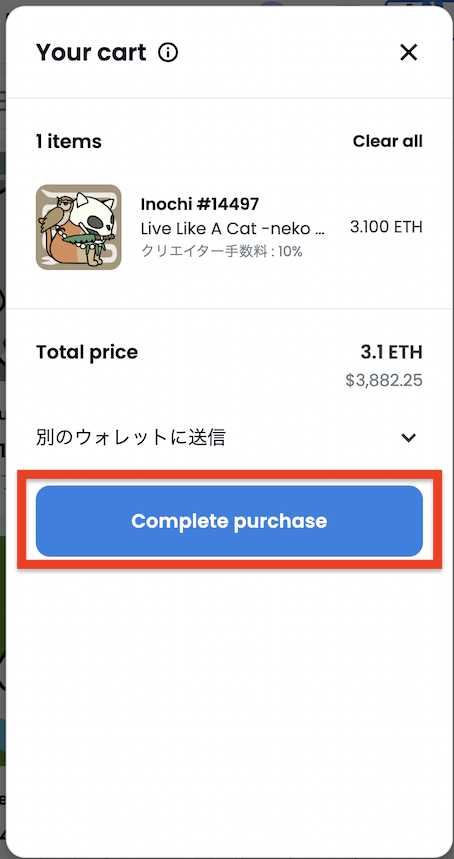Image resolution: width=454 pixels, height=859 pixels.
Task: Click the info icon beside Your cart
Action: 168,53
